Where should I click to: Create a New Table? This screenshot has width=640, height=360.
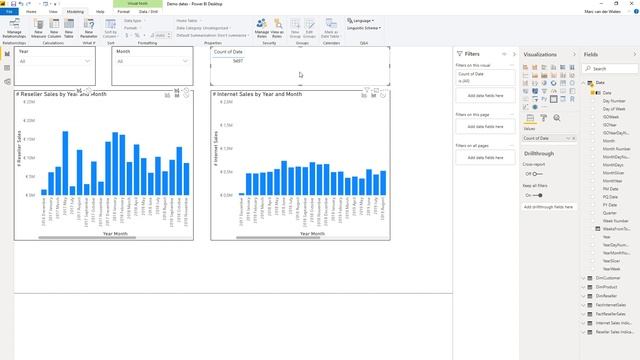[69, 28]
